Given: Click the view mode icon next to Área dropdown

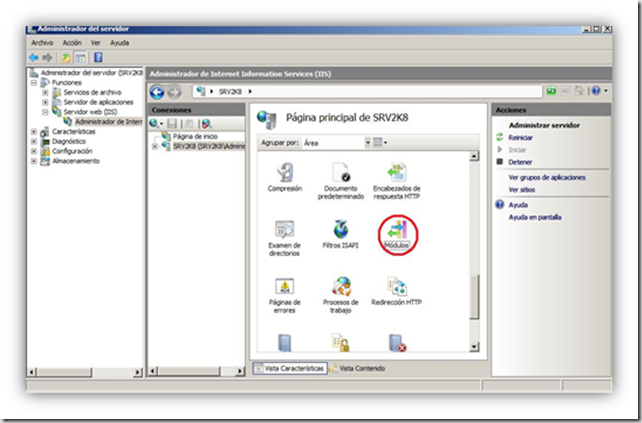Looking at the screenshot, I should pyautogui.click(x=378, y=143).
